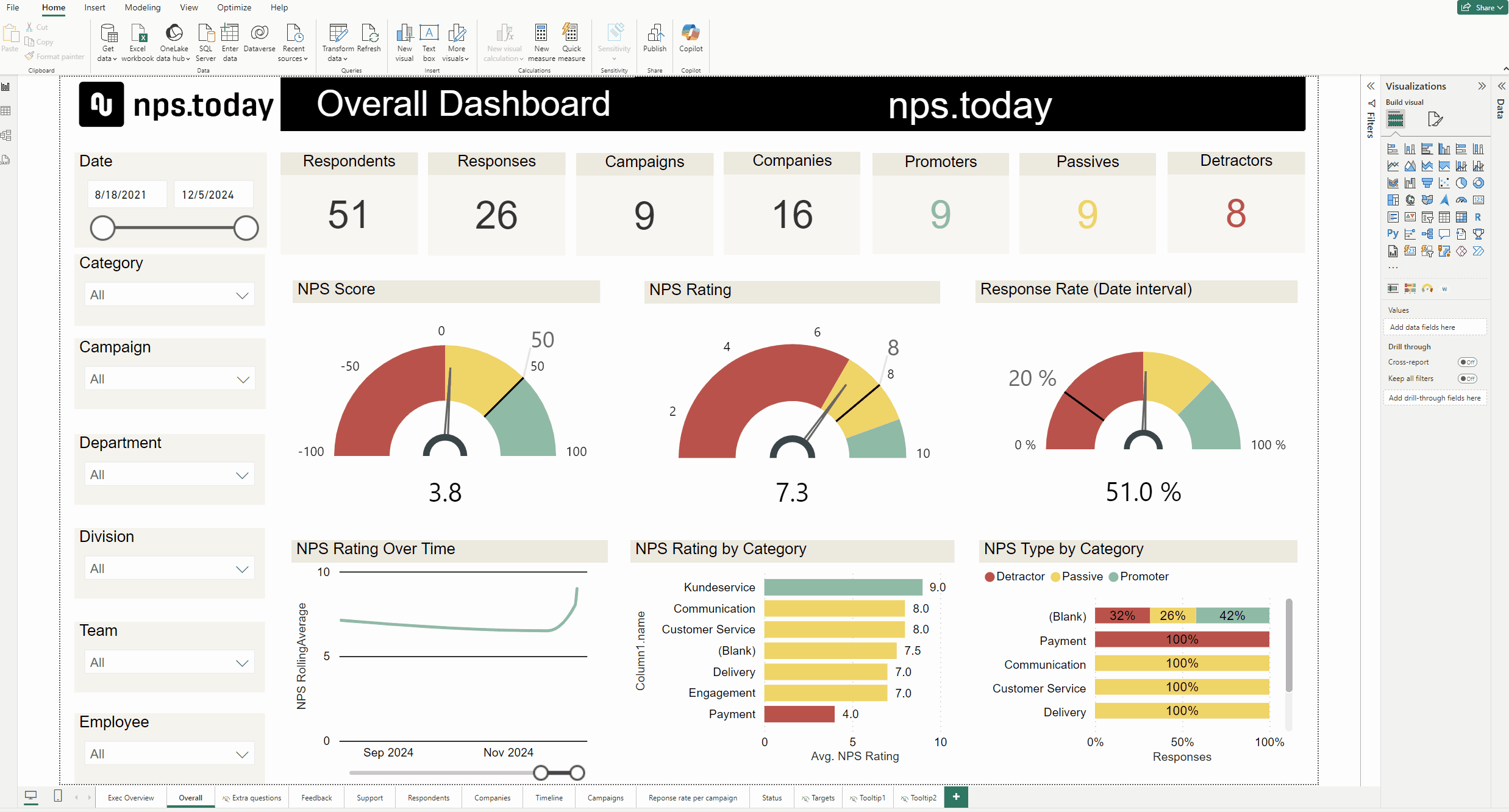
Task: Open the Modeling ribbon tab
Action: coord(143,7)
